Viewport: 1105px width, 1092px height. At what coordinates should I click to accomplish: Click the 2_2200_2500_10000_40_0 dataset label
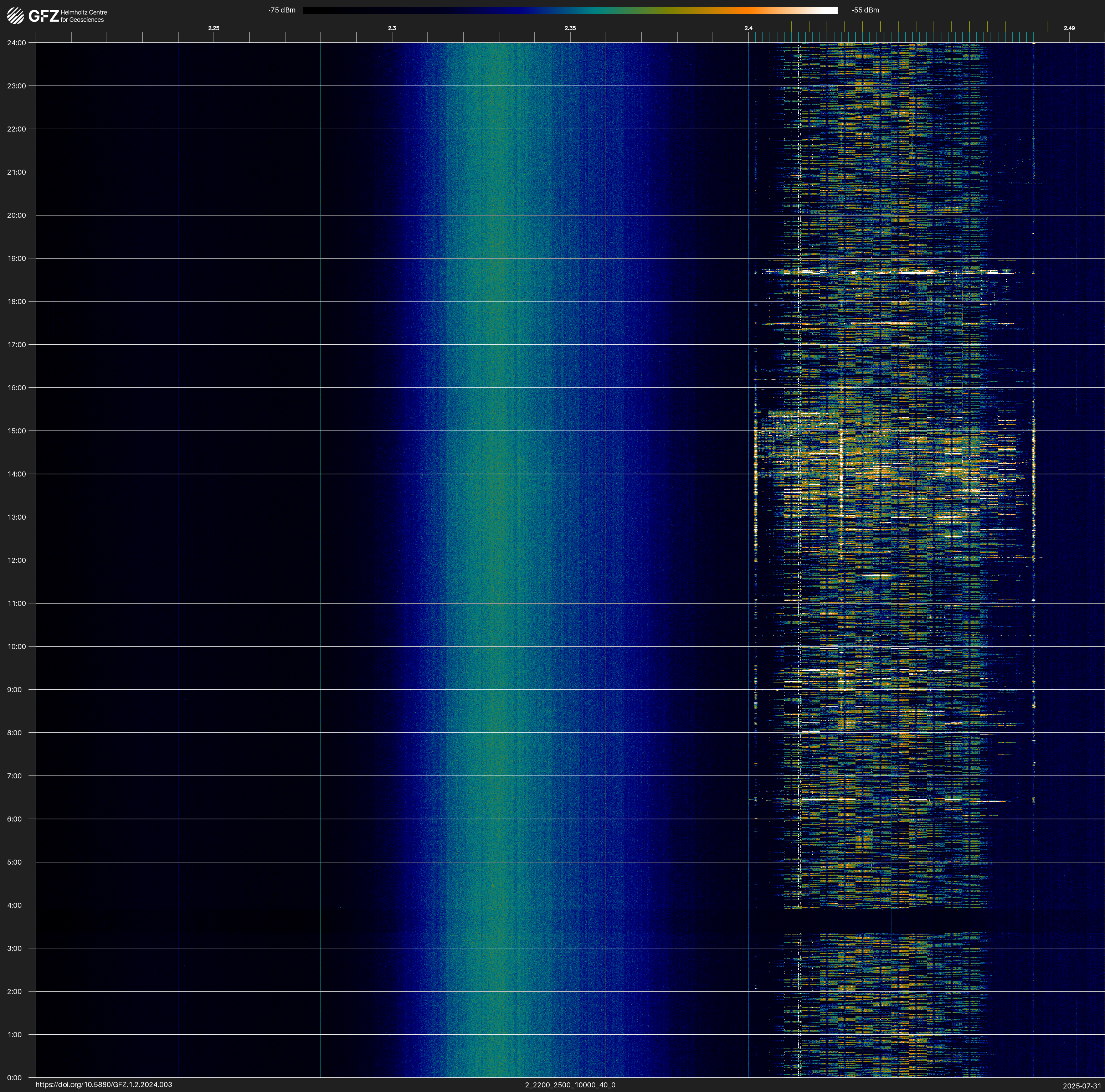pos(570,1085)
